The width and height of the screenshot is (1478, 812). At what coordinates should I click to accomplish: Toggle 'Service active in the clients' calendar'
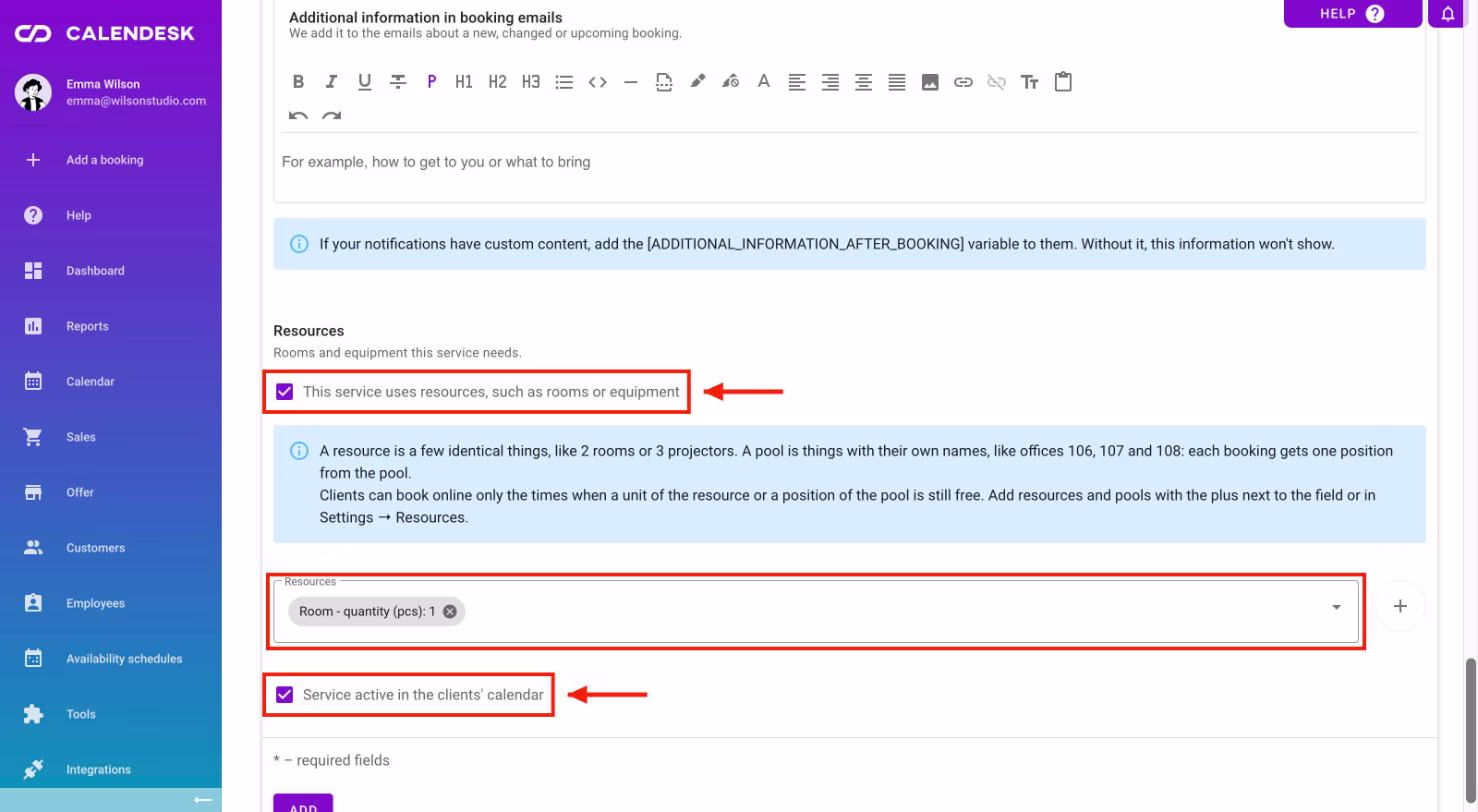(x=285, y=694)
